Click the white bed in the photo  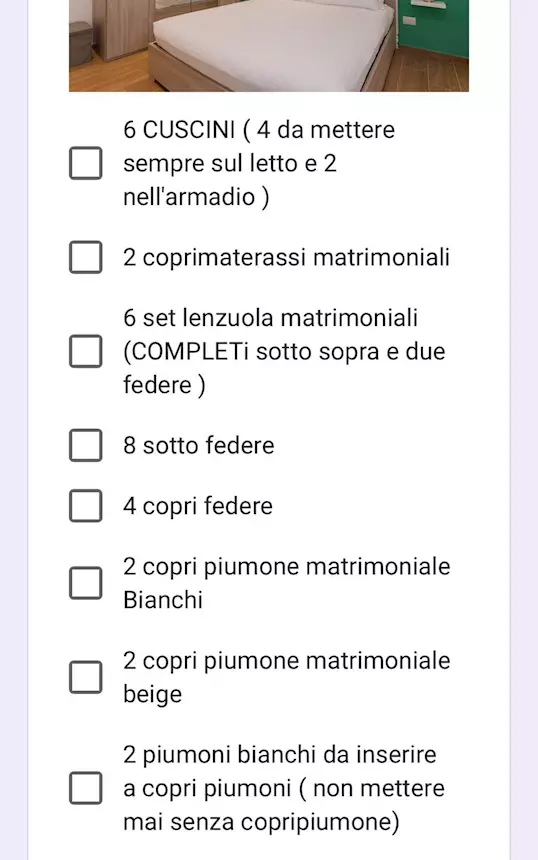[x=271, y=47]
